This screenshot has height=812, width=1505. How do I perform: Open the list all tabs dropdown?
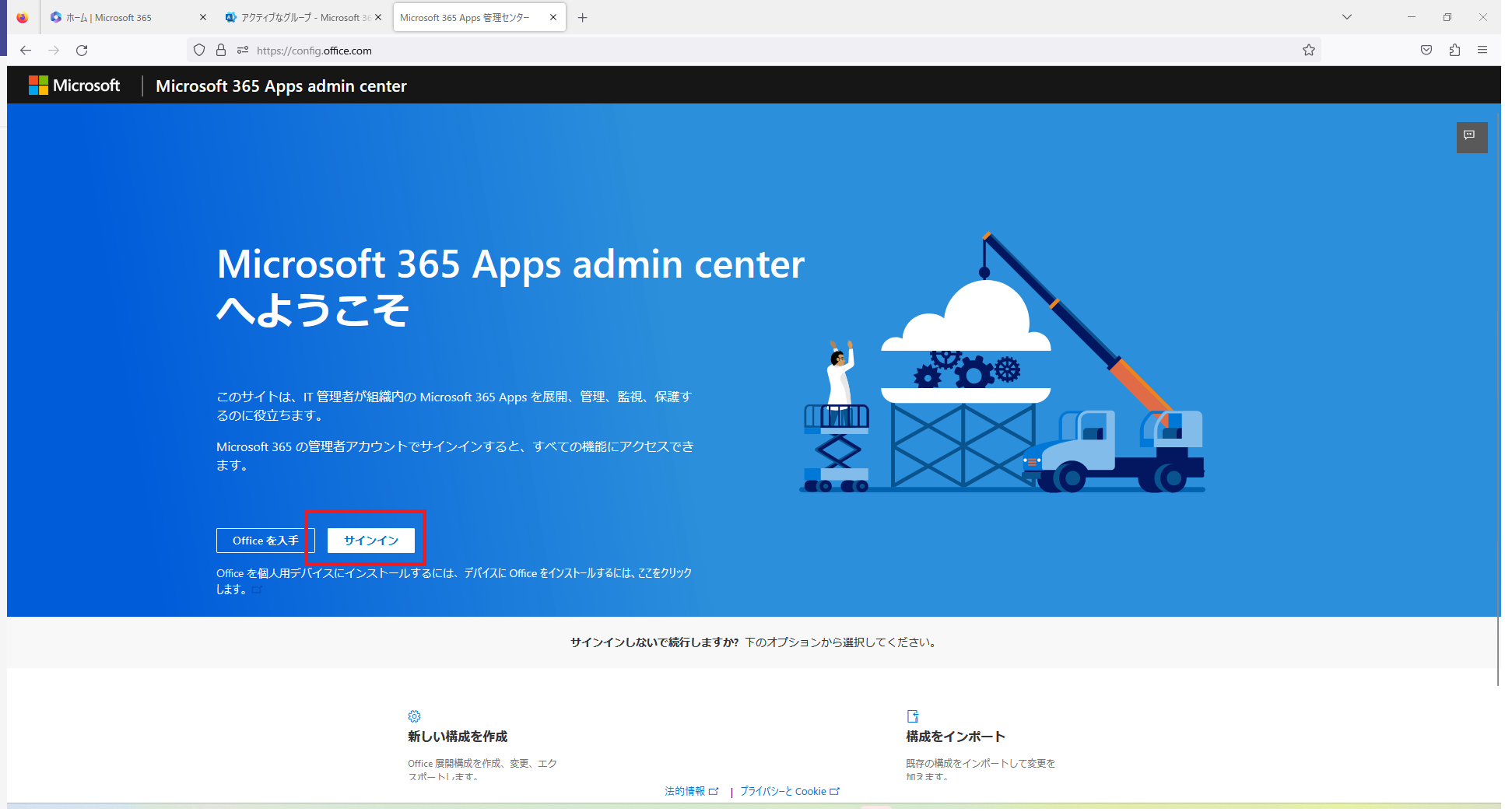coord(1347,17)
